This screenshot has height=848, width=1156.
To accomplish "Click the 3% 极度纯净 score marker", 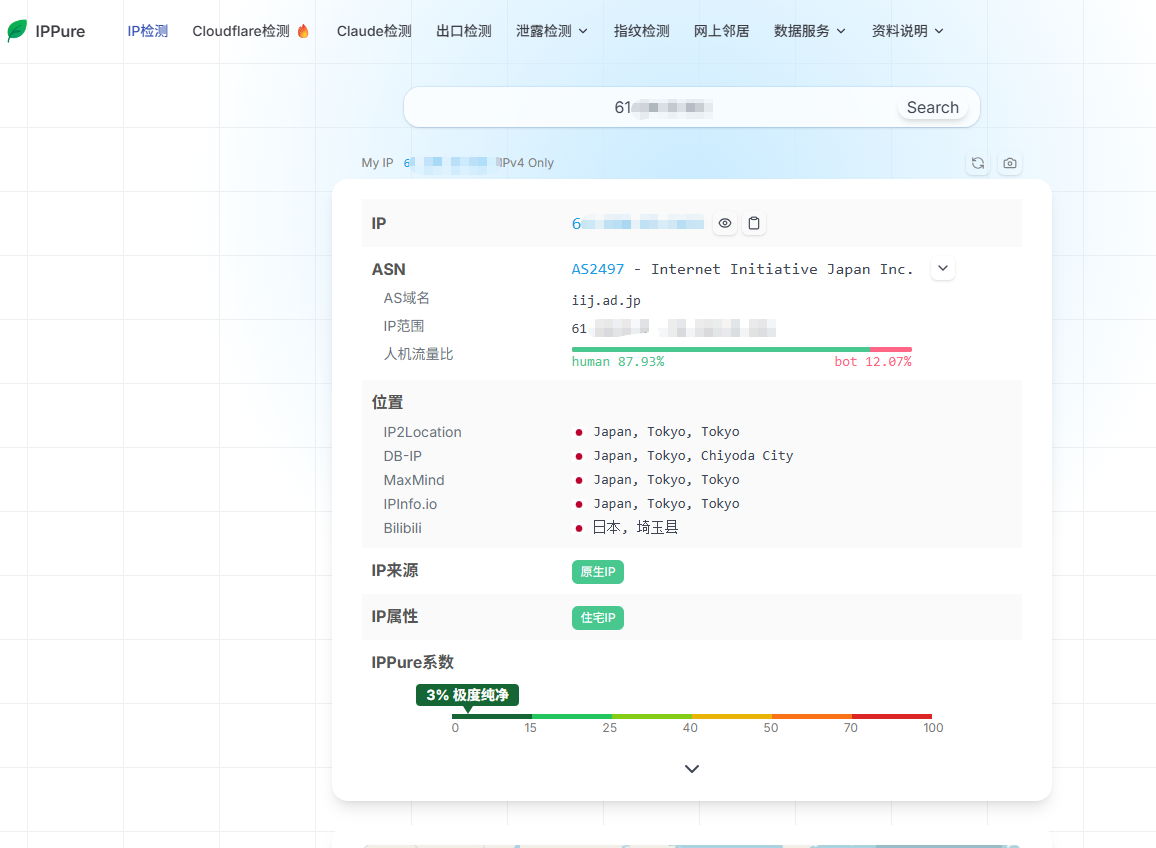I will (467, 695).
